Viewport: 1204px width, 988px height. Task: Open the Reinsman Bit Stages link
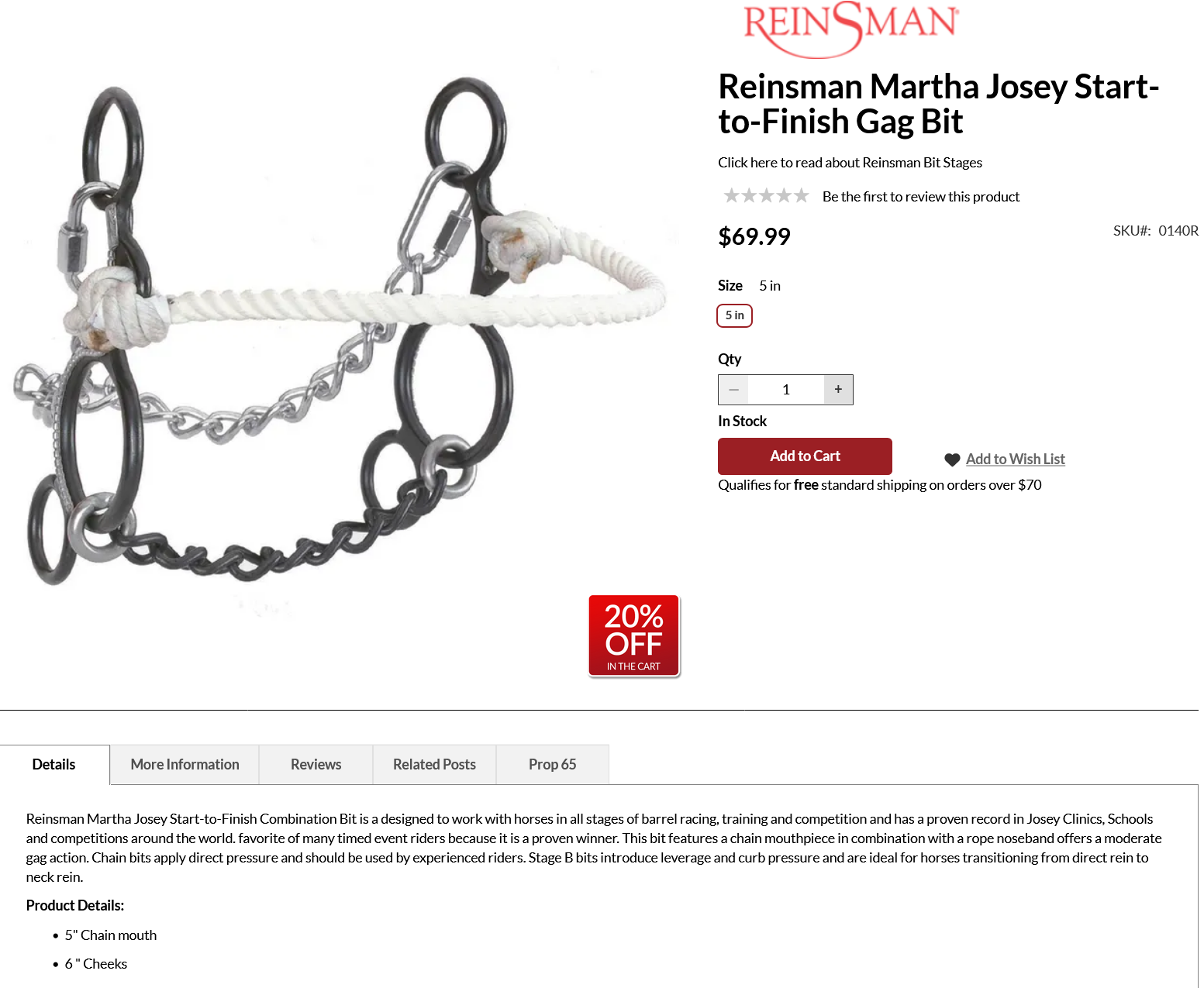(850, 163)
